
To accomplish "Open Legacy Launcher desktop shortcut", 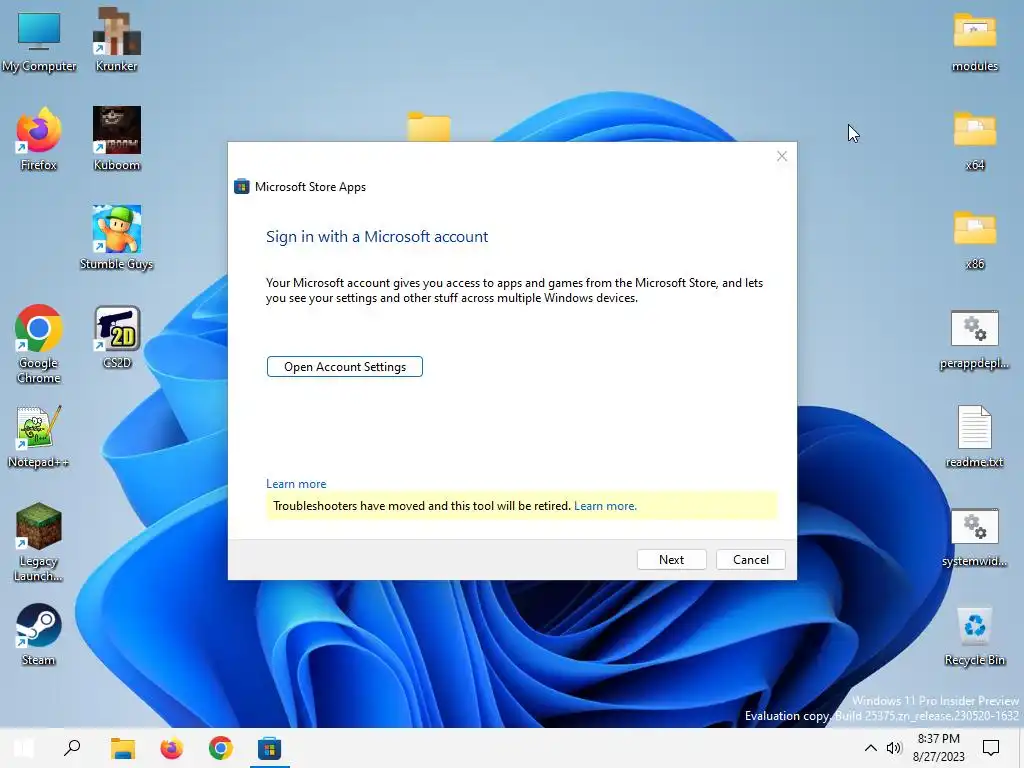I will [x=39, y=543].
